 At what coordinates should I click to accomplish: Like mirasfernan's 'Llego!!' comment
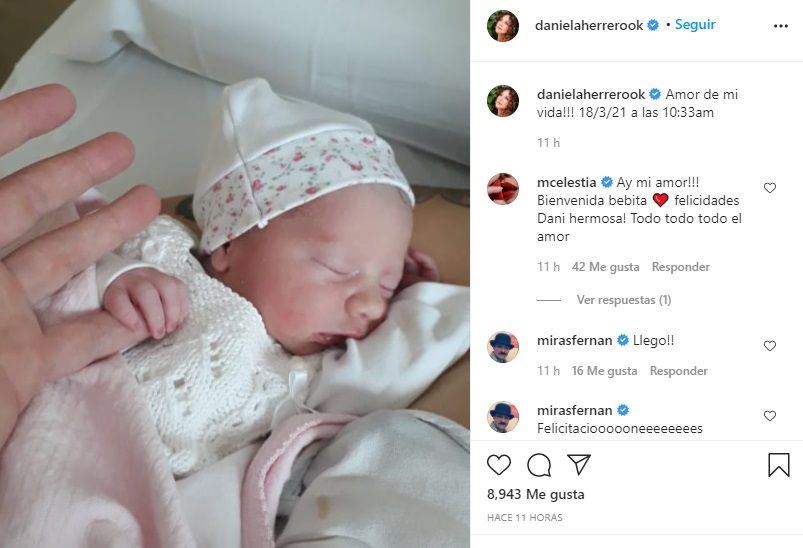tap(770, 346)
